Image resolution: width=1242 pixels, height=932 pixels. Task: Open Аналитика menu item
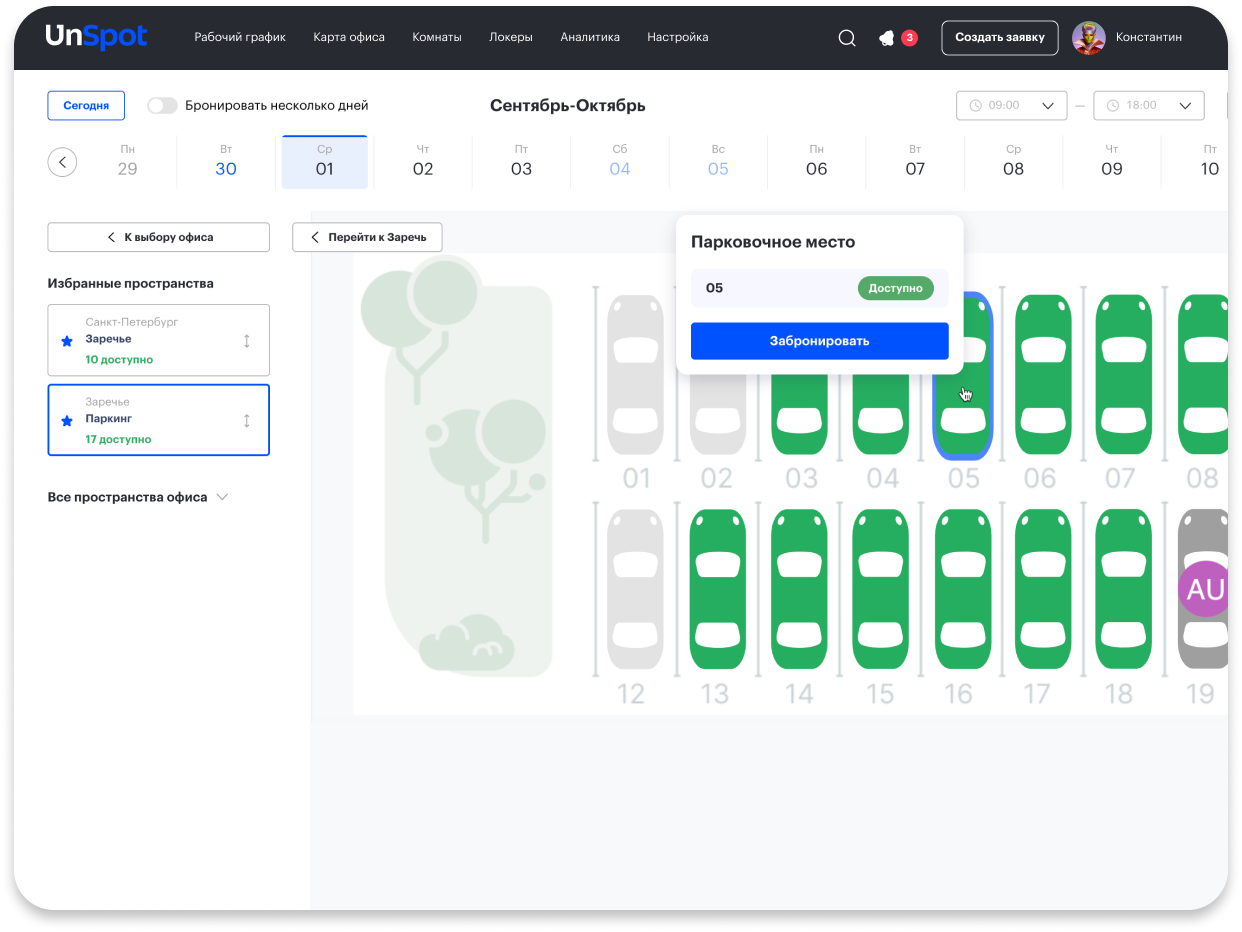coord(590,37)
